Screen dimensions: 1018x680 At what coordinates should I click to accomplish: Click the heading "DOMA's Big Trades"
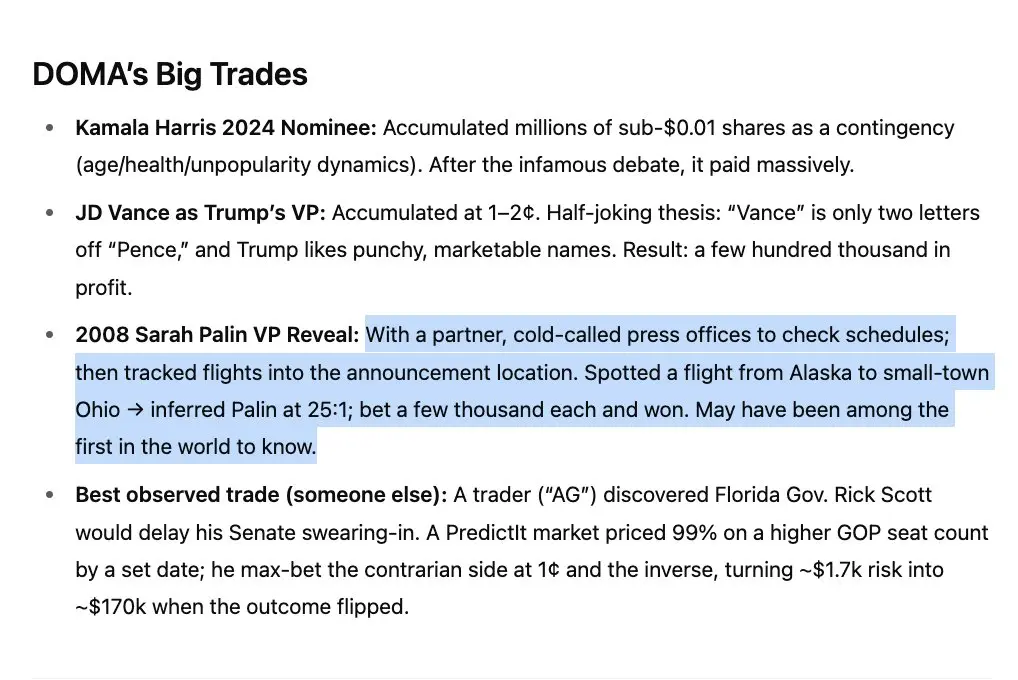point(170,74)
